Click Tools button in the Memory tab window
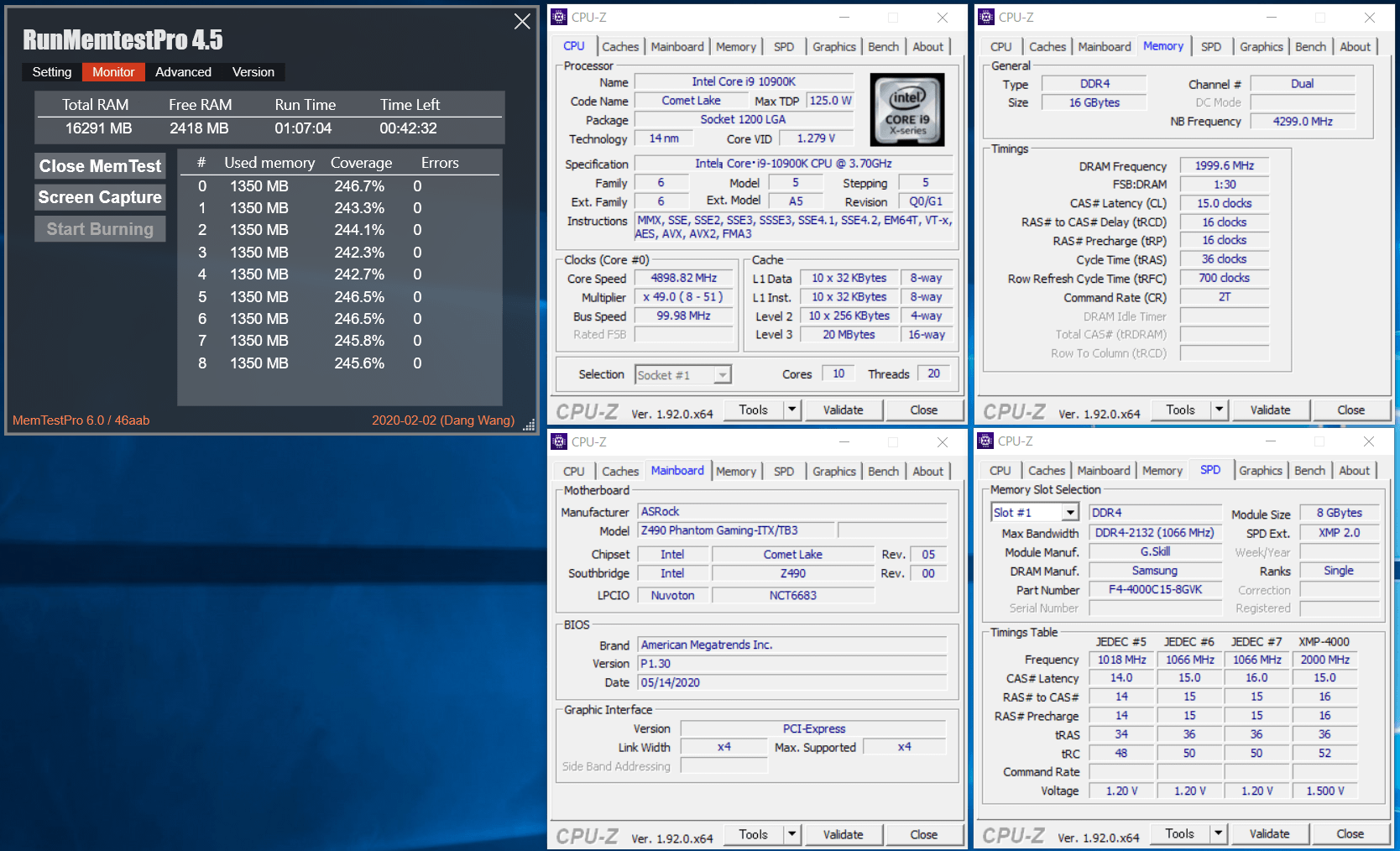Image resolution: width=1400 pixels, height=851 pixels. (x=1180, y=410)
